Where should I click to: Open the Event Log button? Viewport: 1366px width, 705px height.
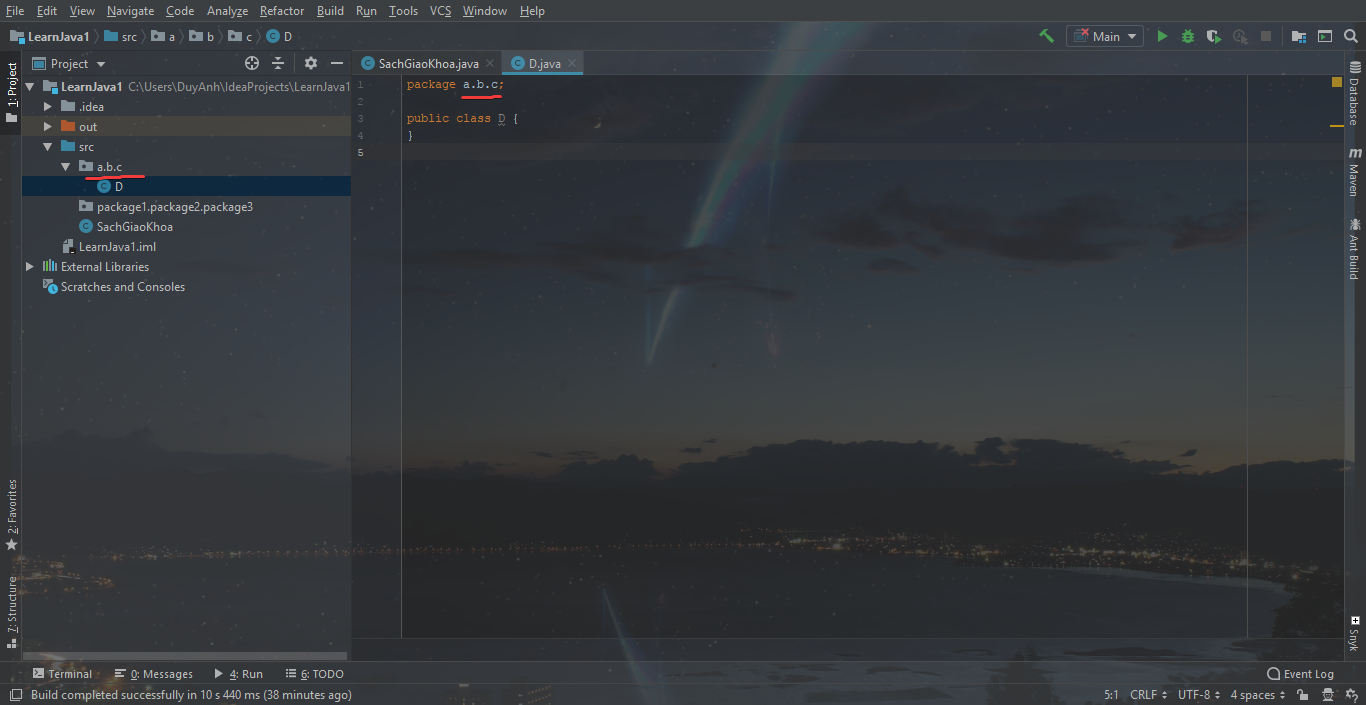pyautogui.click(x=1300, y=674)
